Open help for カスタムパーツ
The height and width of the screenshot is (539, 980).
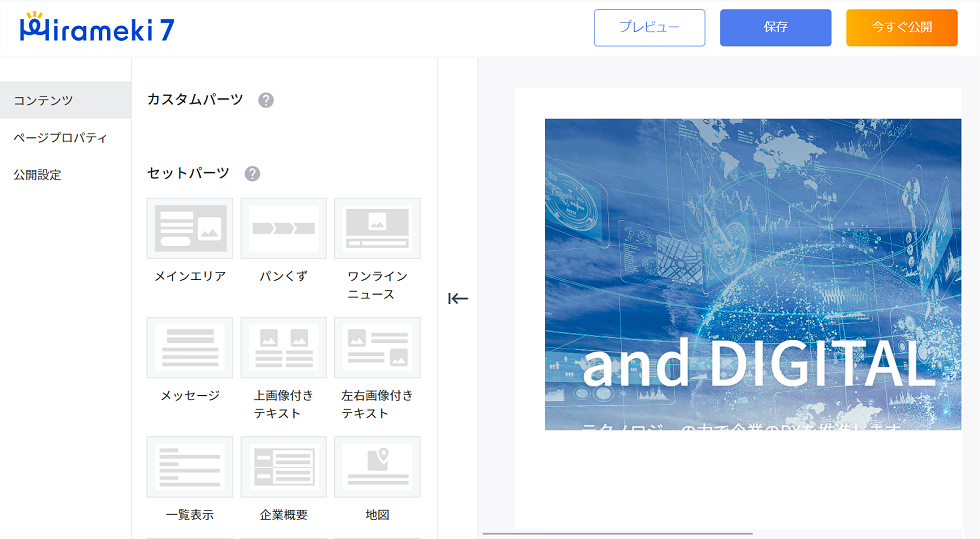click(266, 100)
